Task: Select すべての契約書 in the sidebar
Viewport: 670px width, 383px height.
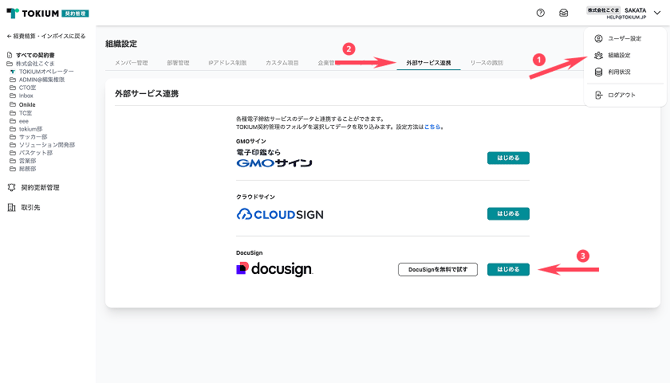Action: click(x=35, y=55)
